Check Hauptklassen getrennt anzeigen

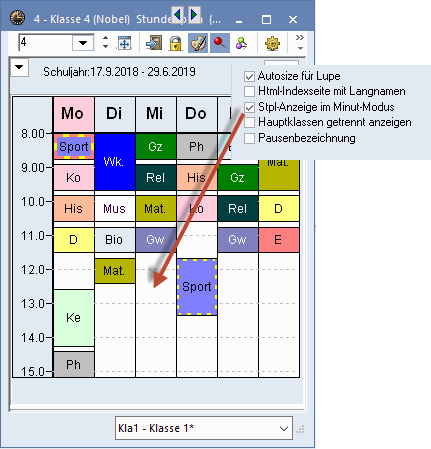[x=249, y=122]
